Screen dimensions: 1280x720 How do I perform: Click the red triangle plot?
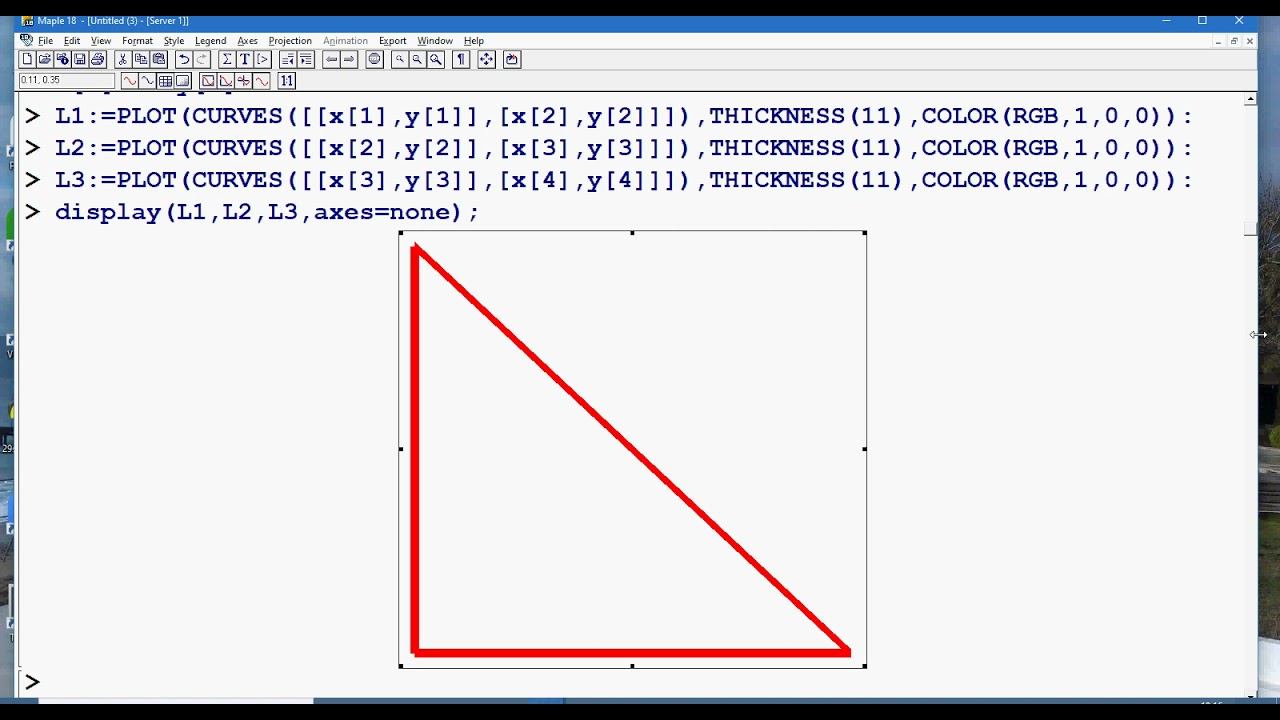pos(632,449)
